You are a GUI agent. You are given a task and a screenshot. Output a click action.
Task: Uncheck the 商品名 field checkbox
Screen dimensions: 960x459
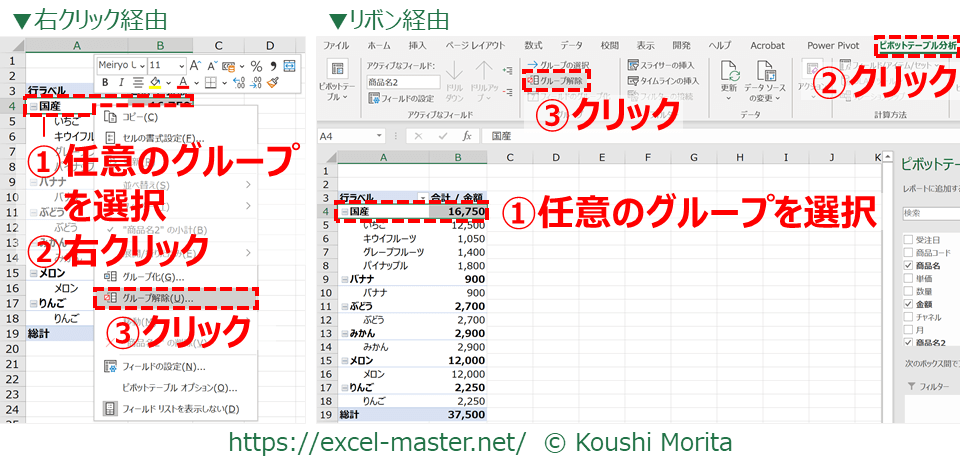click(907, 265)
